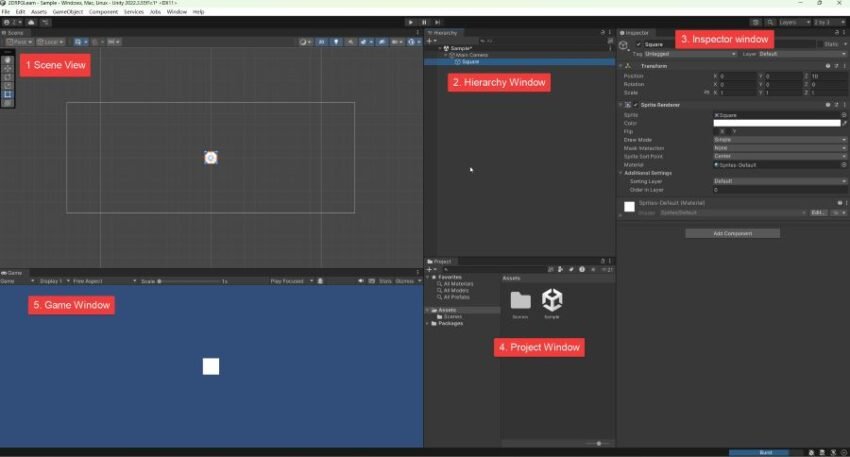Select the Hand view tool

(x=8, y=60)
